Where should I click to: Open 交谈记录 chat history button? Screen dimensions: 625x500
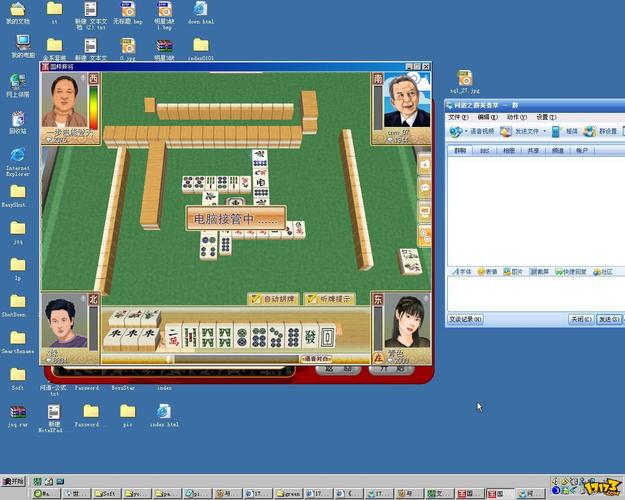pos(465,319)
